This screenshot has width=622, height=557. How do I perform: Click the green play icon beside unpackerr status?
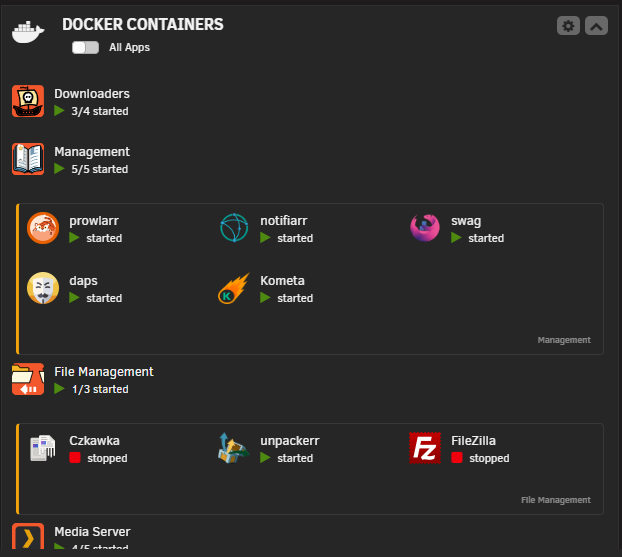click(x=265, y=458)
